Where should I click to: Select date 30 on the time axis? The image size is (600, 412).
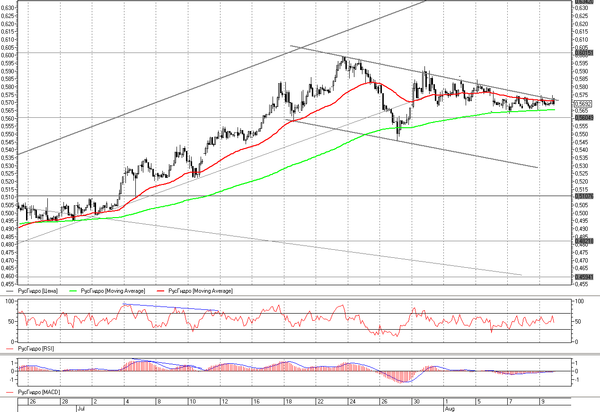point(416,402)
